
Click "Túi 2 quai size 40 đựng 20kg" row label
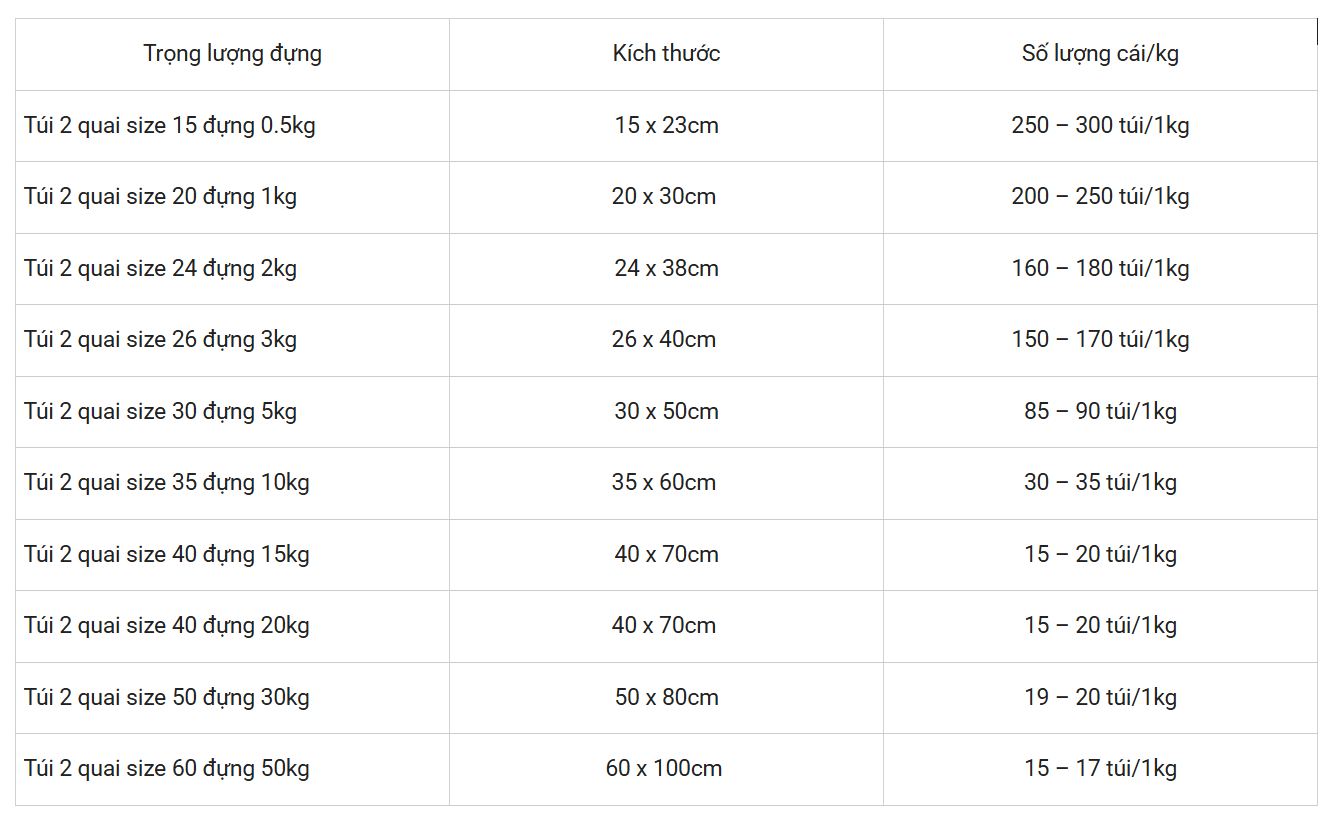point(167,626)
